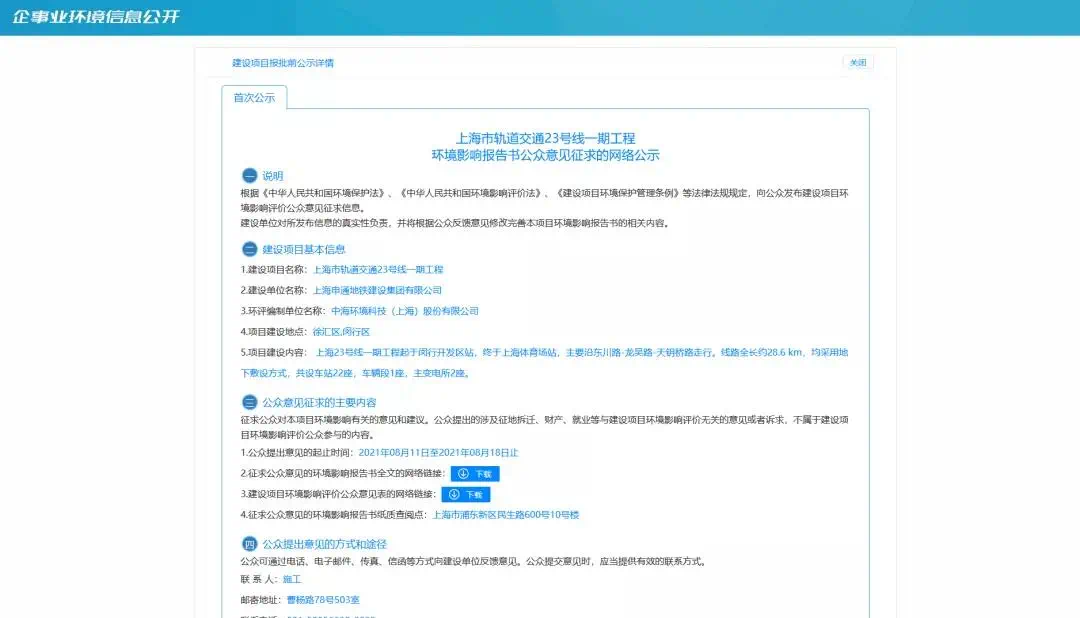
Task: Click the 企事业环境信息公开 site title
Action: coord(97,18)
